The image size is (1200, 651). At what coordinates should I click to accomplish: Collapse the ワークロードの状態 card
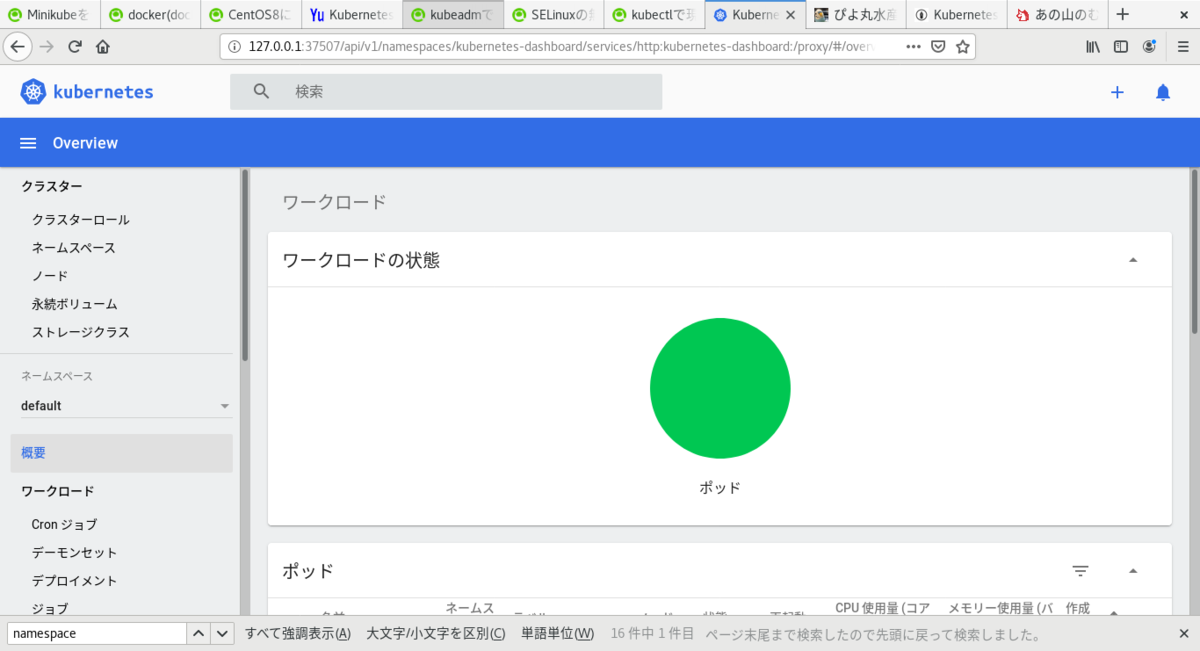click(x=1133, y=260)
